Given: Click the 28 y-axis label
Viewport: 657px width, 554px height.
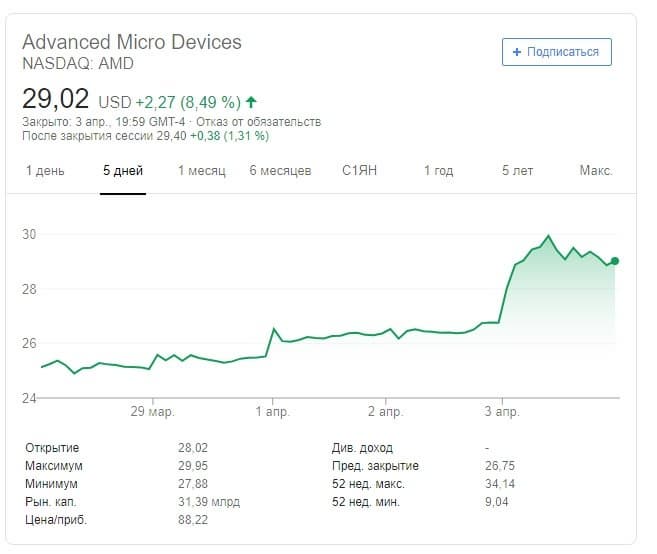Looking at the screenshot, I should pos(29,289).
